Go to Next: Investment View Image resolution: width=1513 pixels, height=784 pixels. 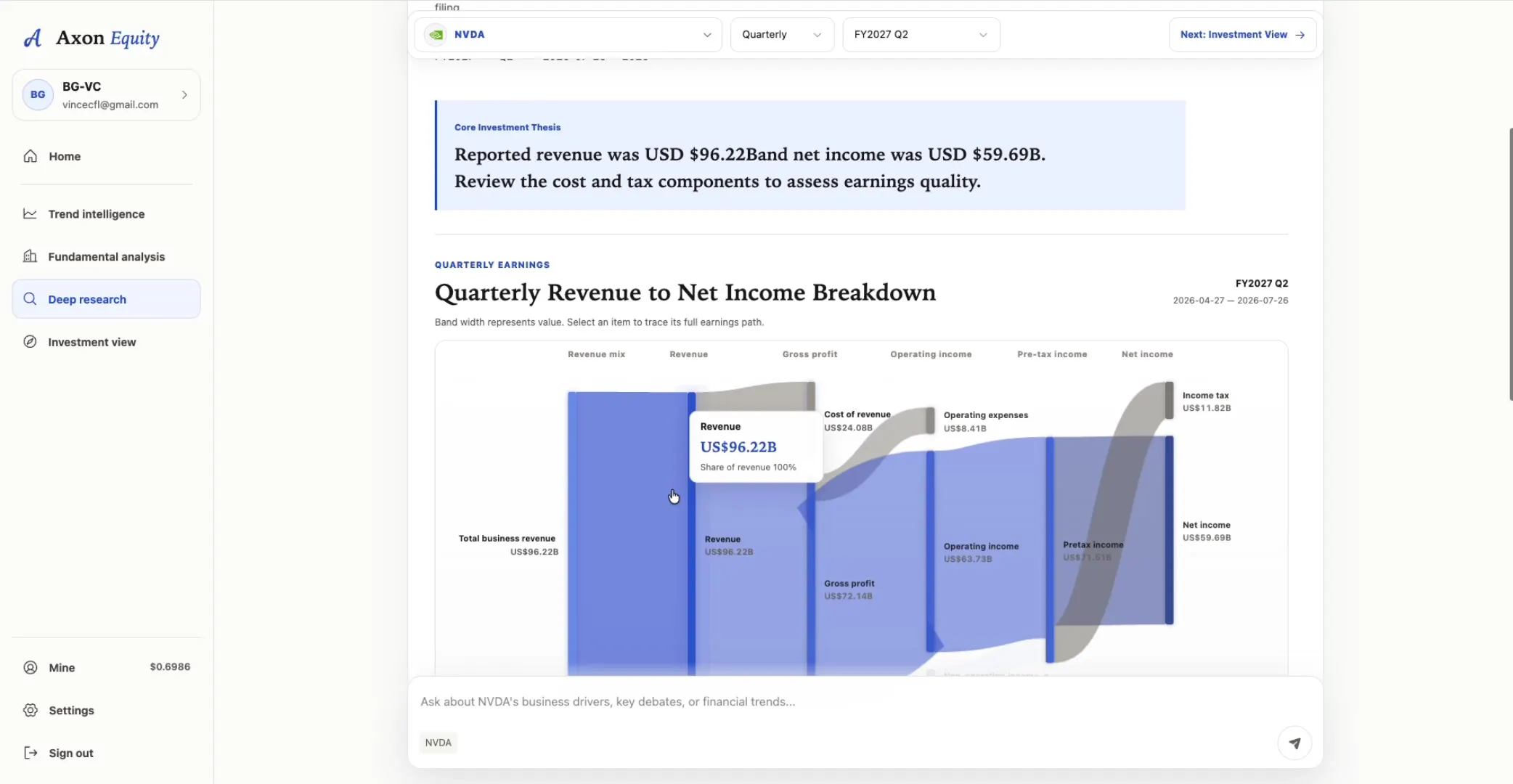(x=1242, y=34)
